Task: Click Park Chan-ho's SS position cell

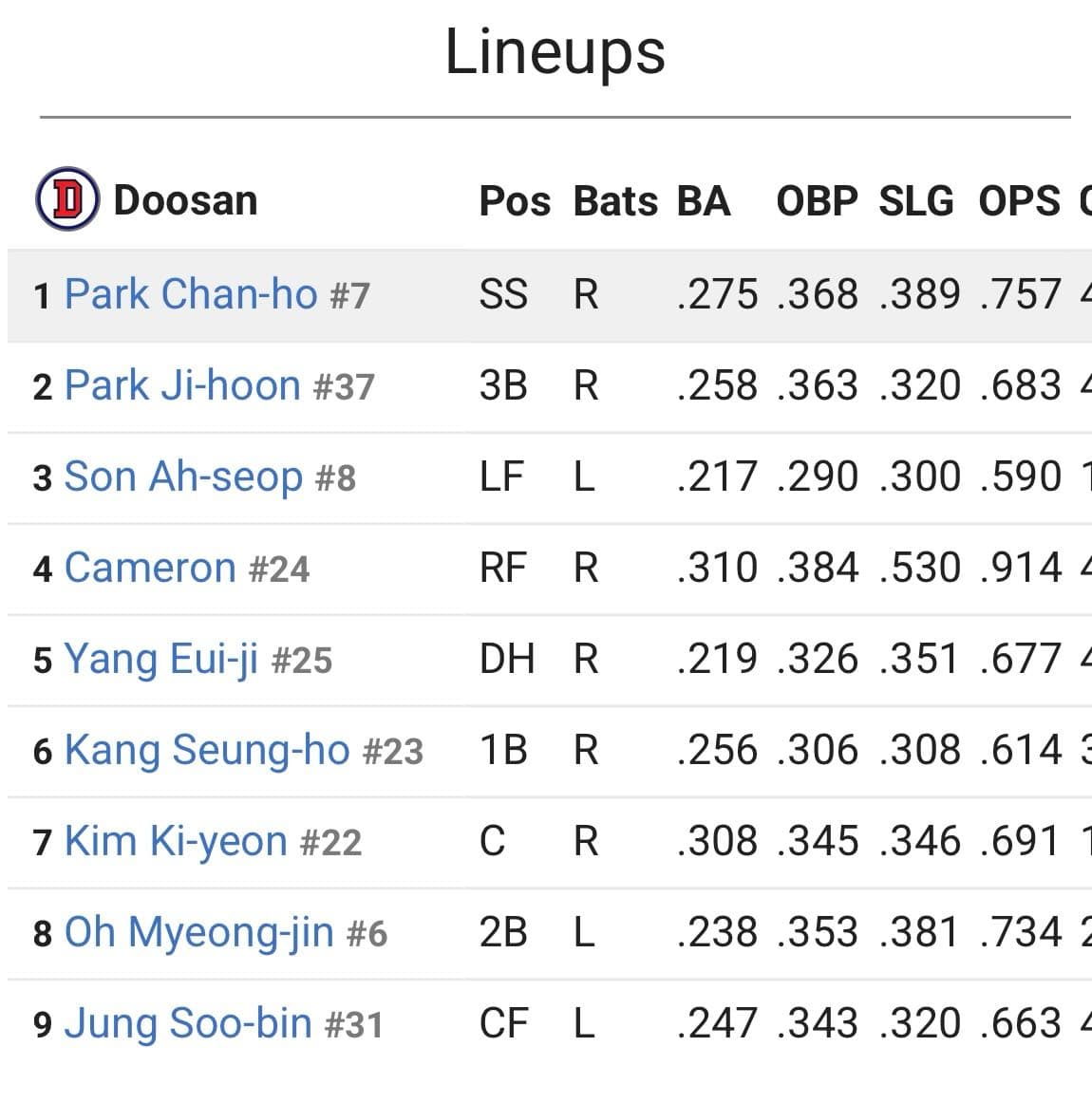Action: tap(503, 294)
